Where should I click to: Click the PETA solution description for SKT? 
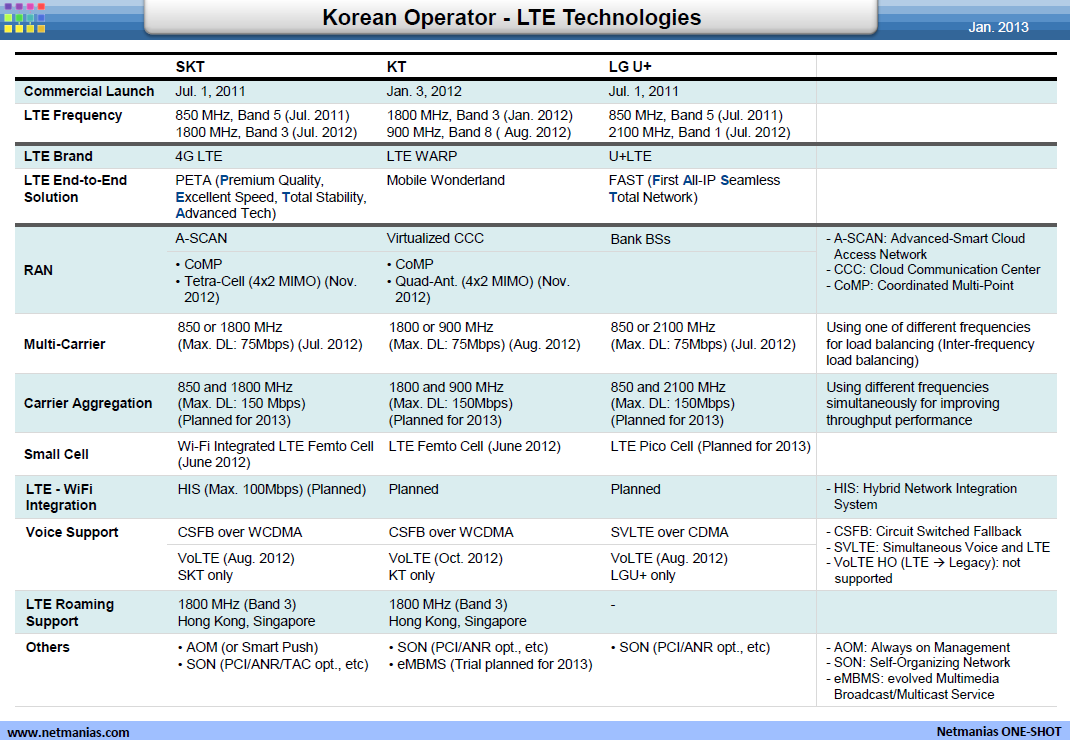pos(271,197)
